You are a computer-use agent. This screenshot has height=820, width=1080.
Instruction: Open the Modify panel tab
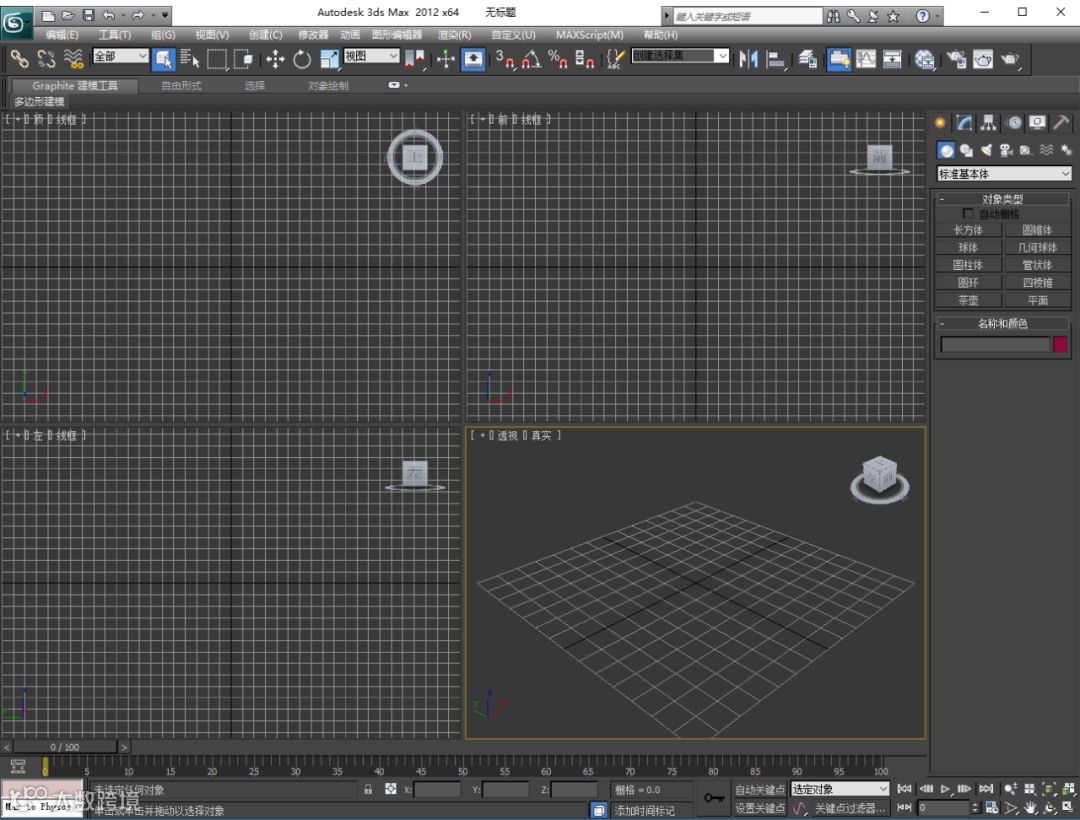[x=964, y=123]
